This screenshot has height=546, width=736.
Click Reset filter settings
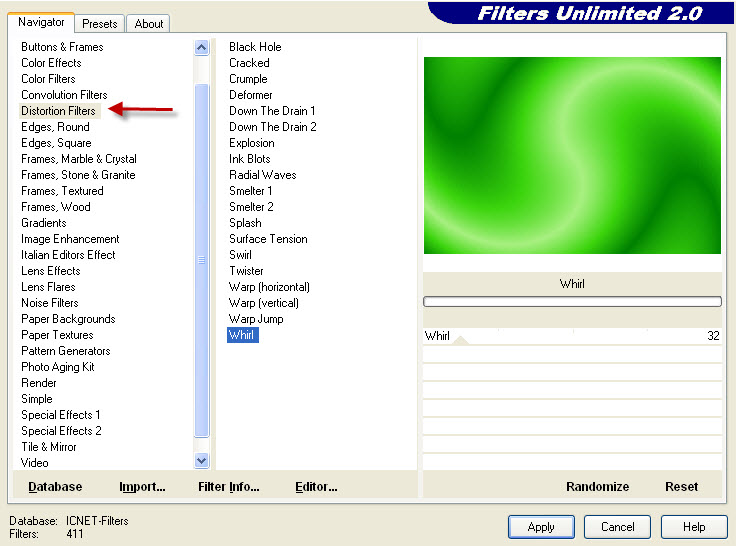681,486
